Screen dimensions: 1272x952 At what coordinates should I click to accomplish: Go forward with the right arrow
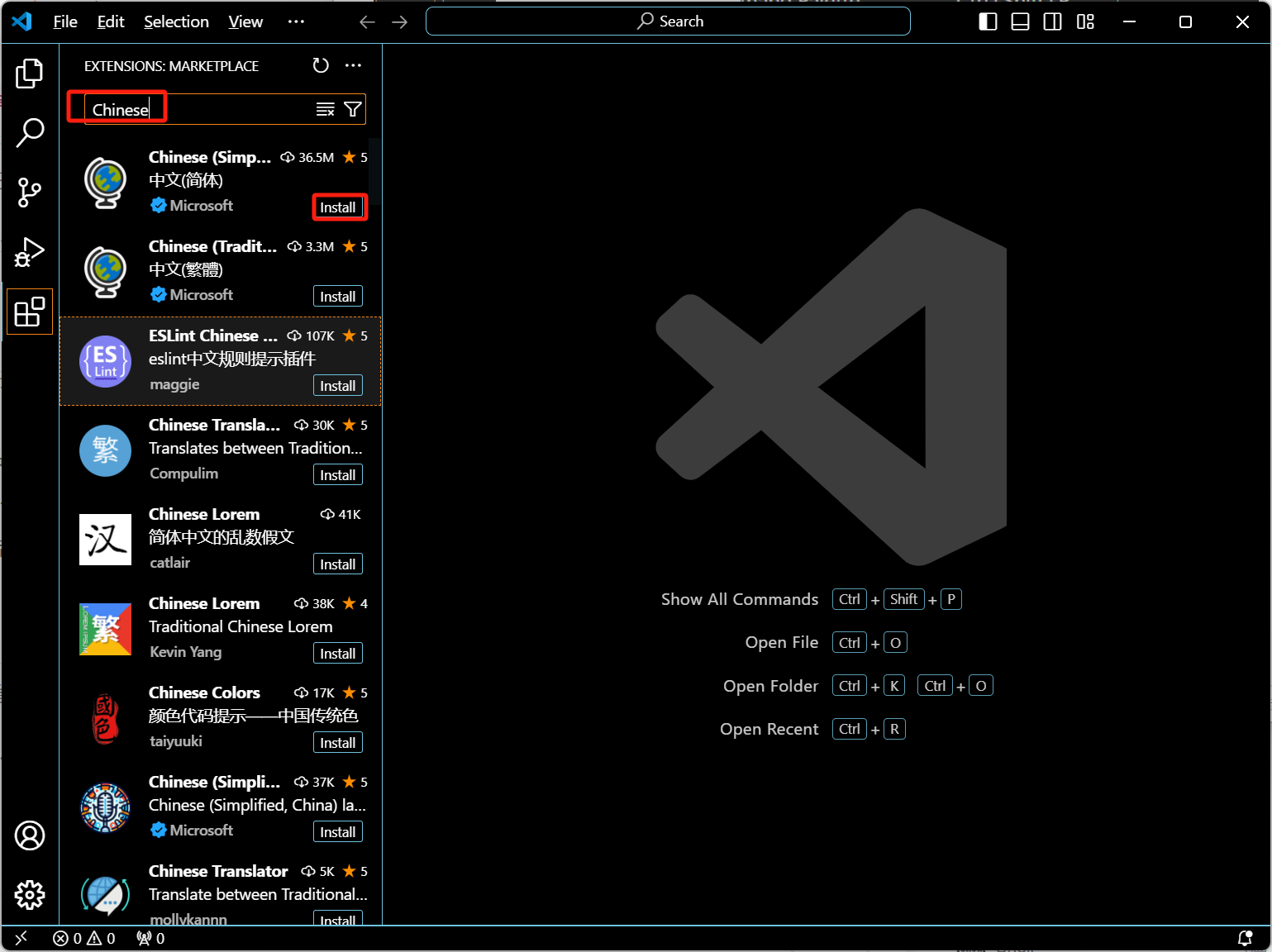coord(400,22)
